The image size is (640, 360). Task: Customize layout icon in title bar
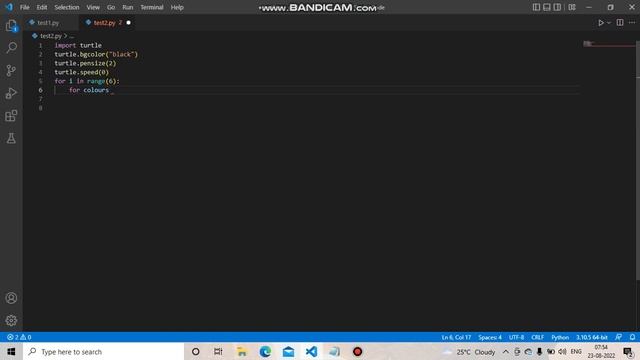click(x=572, y=7)
